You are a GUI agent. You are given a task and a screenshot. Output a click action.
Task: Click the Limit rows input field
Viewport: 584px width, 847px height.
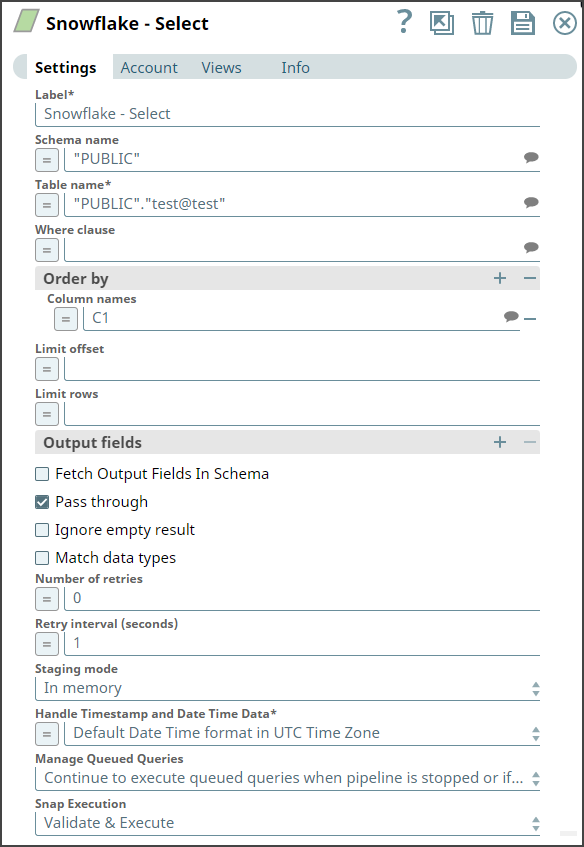click(x=300, y=413)
